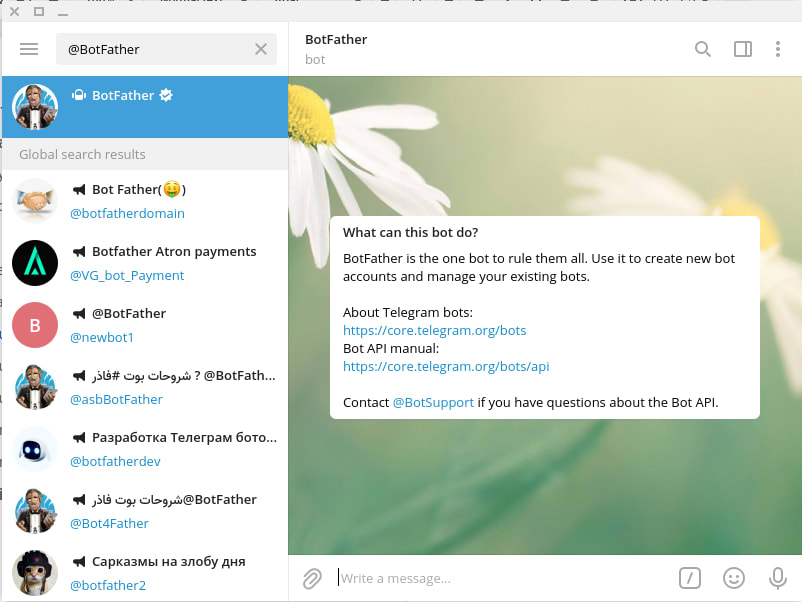
Task: Open https://core.telegram.org/bots link
Action: point(434,330)
